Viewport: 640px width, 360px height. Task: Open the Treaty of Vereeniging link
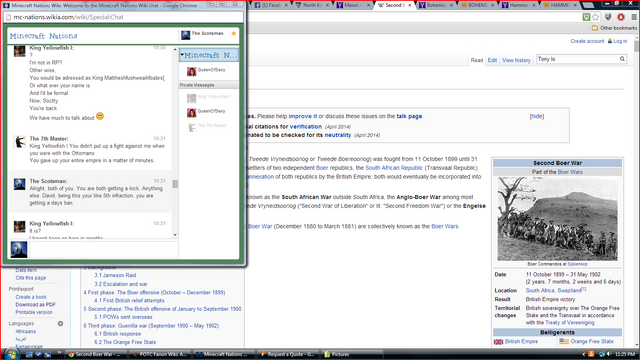click(569, 322)
